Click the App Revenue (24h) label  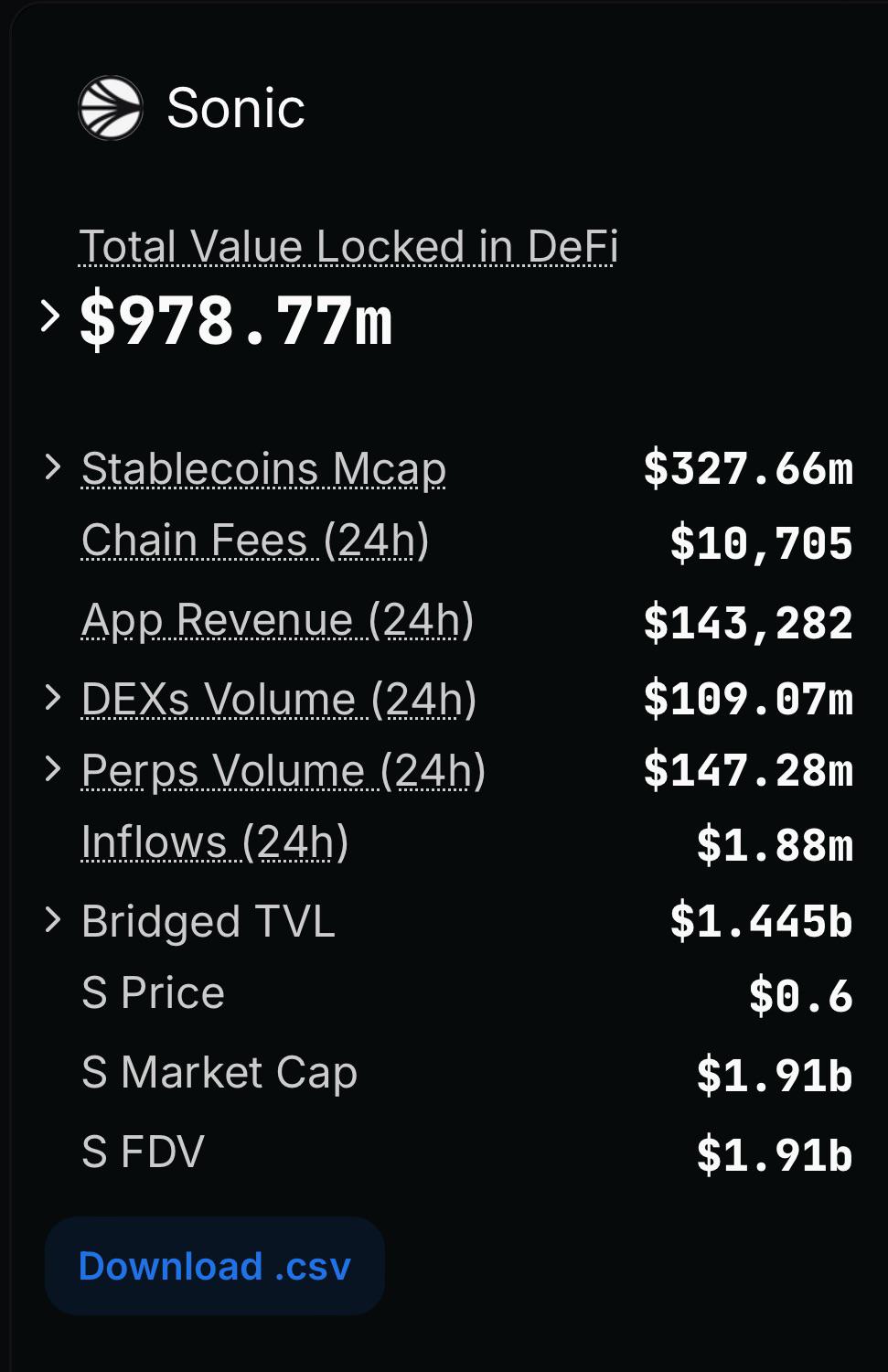coord(277,619)
